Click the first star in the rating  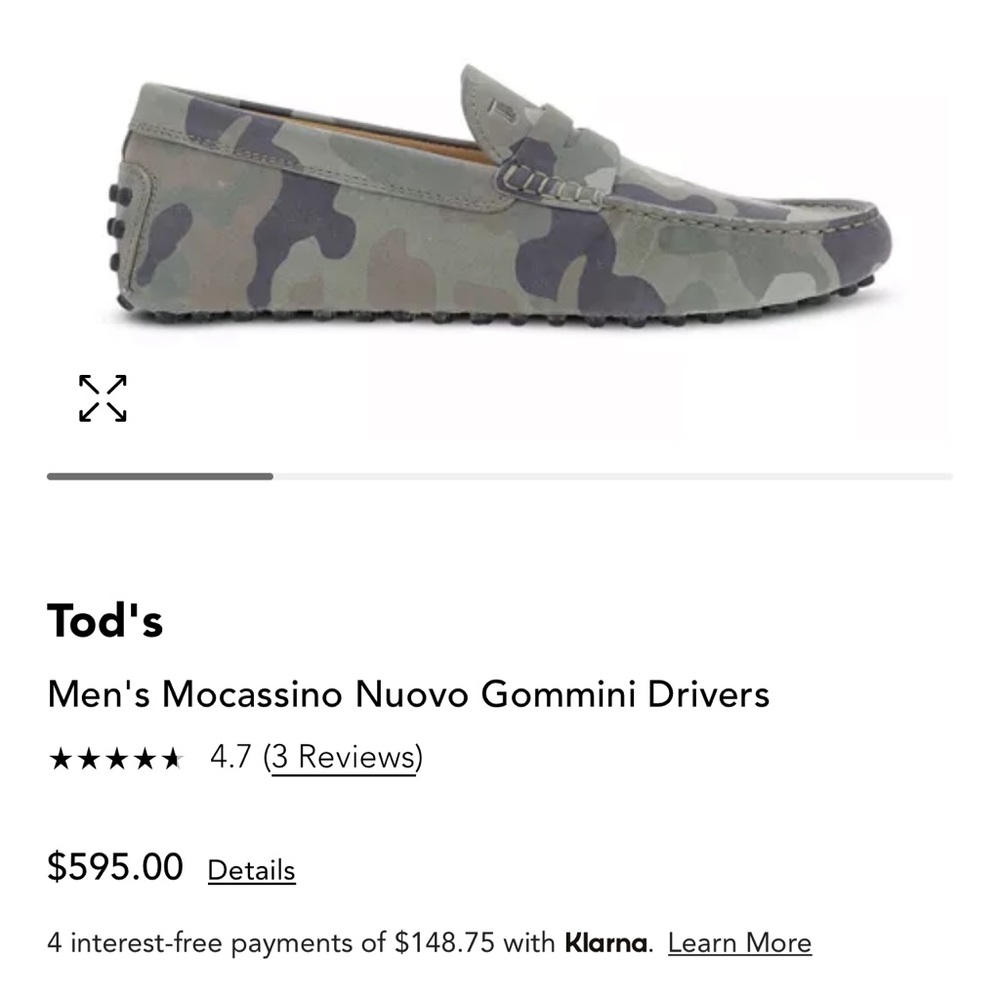(62, 759)
